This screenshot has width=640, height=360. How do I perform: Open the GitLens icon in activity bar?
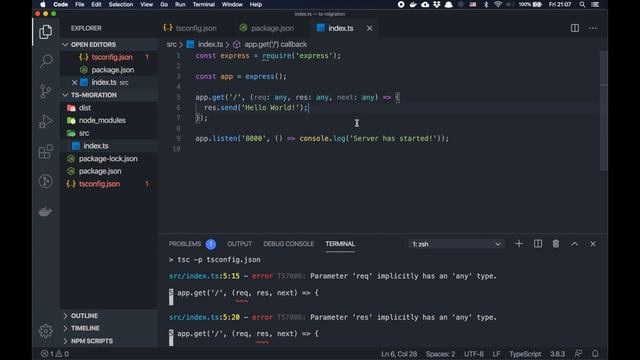point(46,181)
